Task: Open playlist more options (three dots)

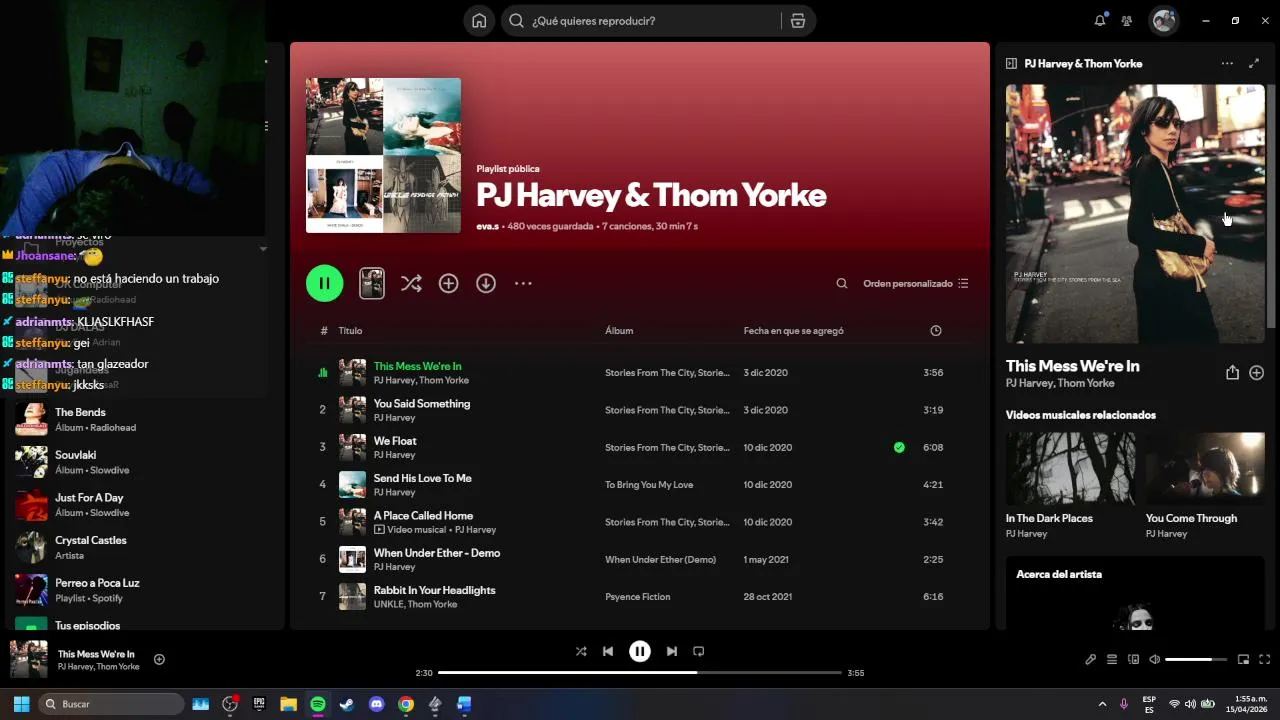Action: pos(523,284)
